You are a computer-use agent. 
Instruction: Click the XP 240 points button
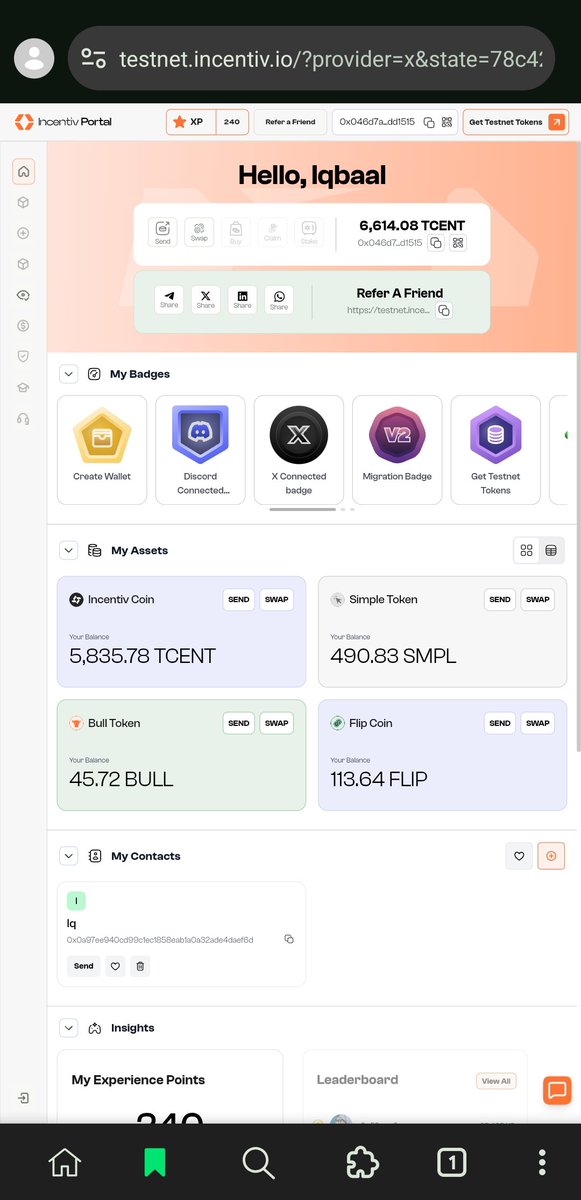[207, 122]
